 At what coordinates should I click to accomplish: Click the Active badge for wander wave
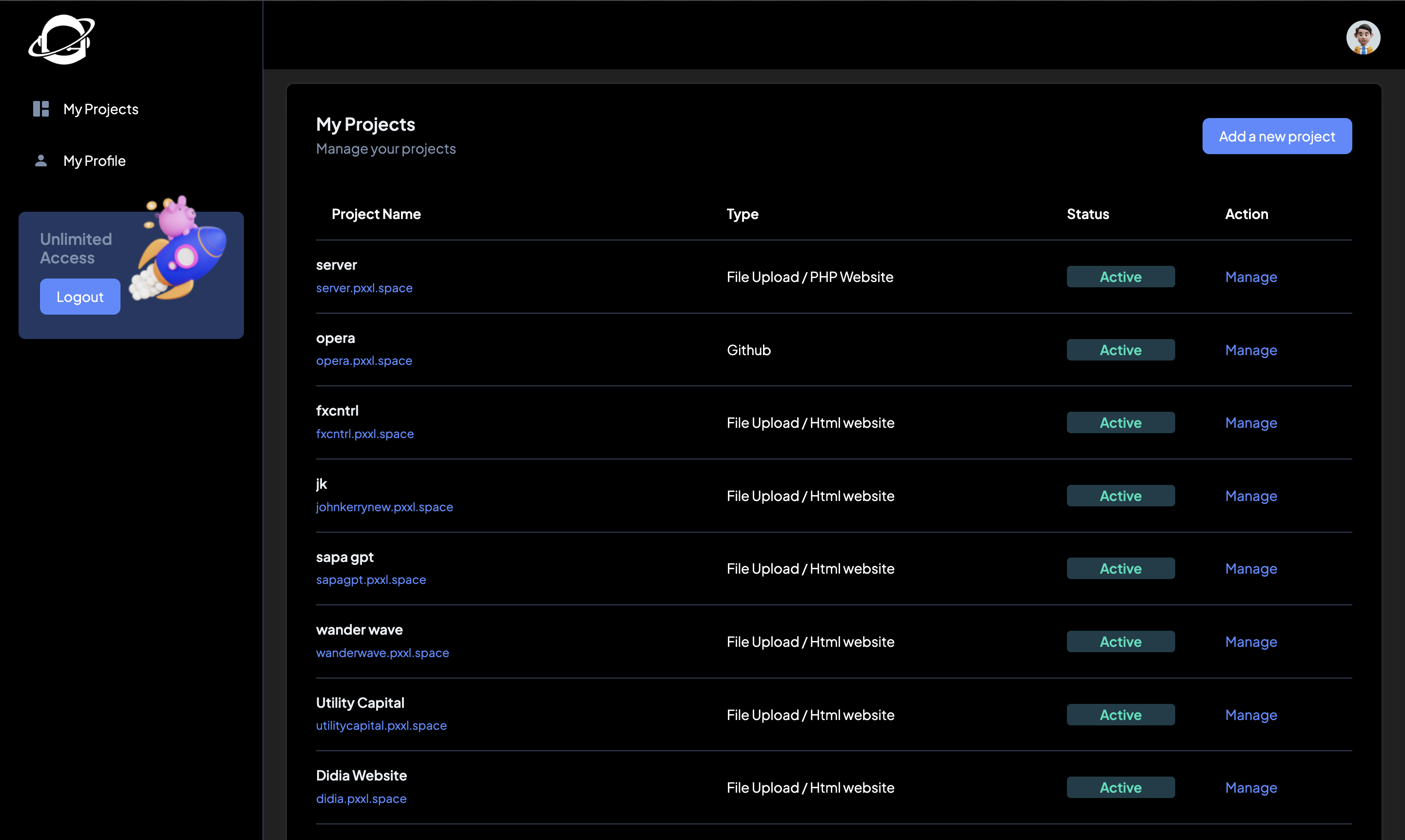pyautogui.click(x=1120, y=641)
